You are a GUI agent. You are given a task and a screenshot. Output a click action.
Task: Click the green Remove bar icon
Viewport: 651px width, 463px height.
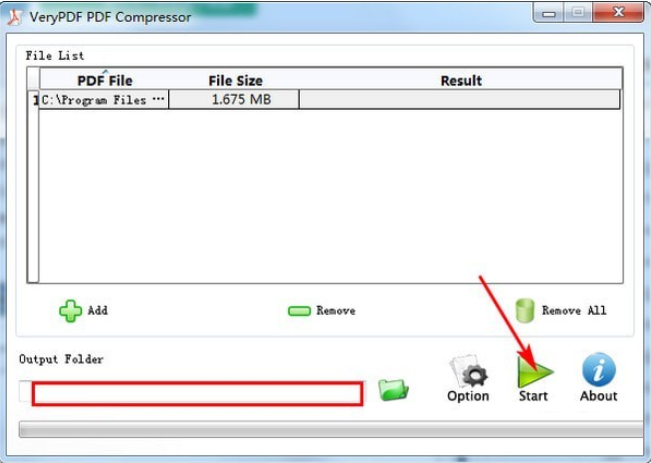[299, 311]
